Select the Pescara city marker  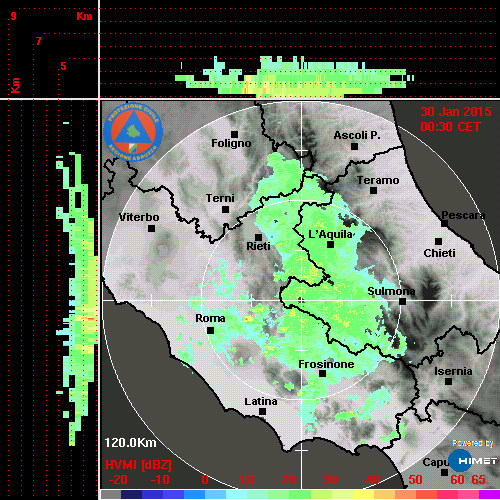(x=444, y=223)
